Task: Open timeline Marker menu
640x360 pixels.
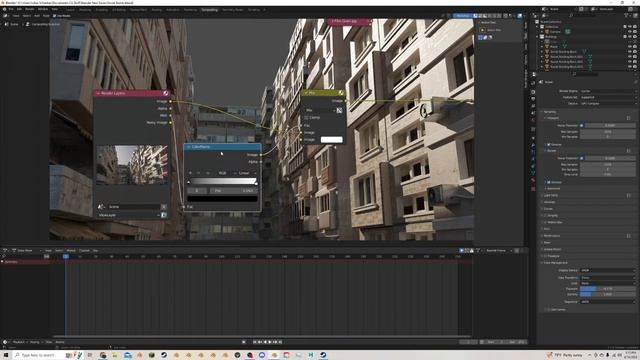Action: tap(71, 251)
